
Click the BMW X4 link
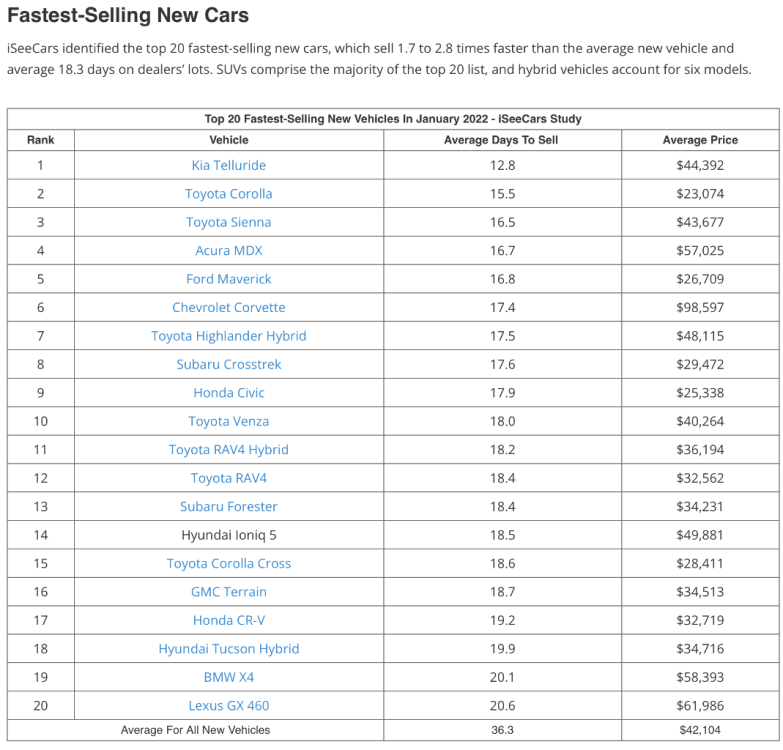[228, 677]
